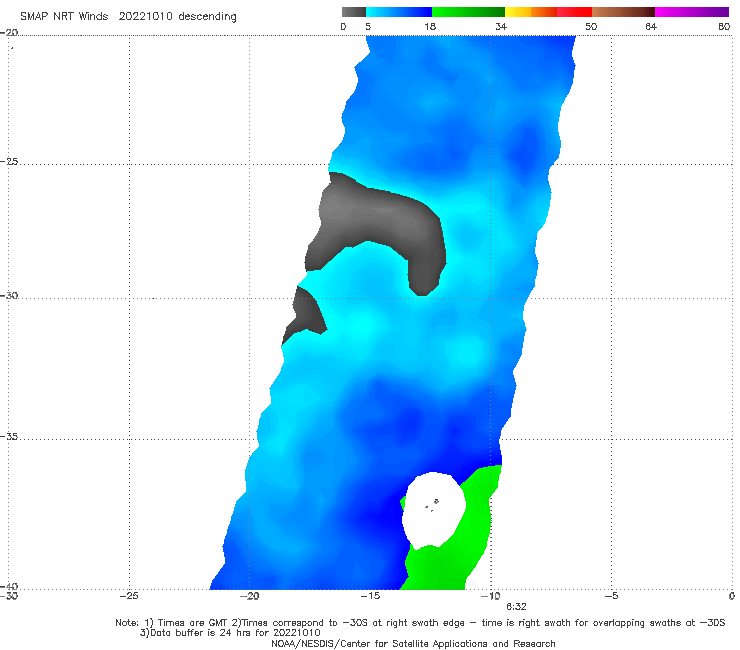Click the green high-wind area at swath bottom
The image size is (740, 650).
[448, 562]
